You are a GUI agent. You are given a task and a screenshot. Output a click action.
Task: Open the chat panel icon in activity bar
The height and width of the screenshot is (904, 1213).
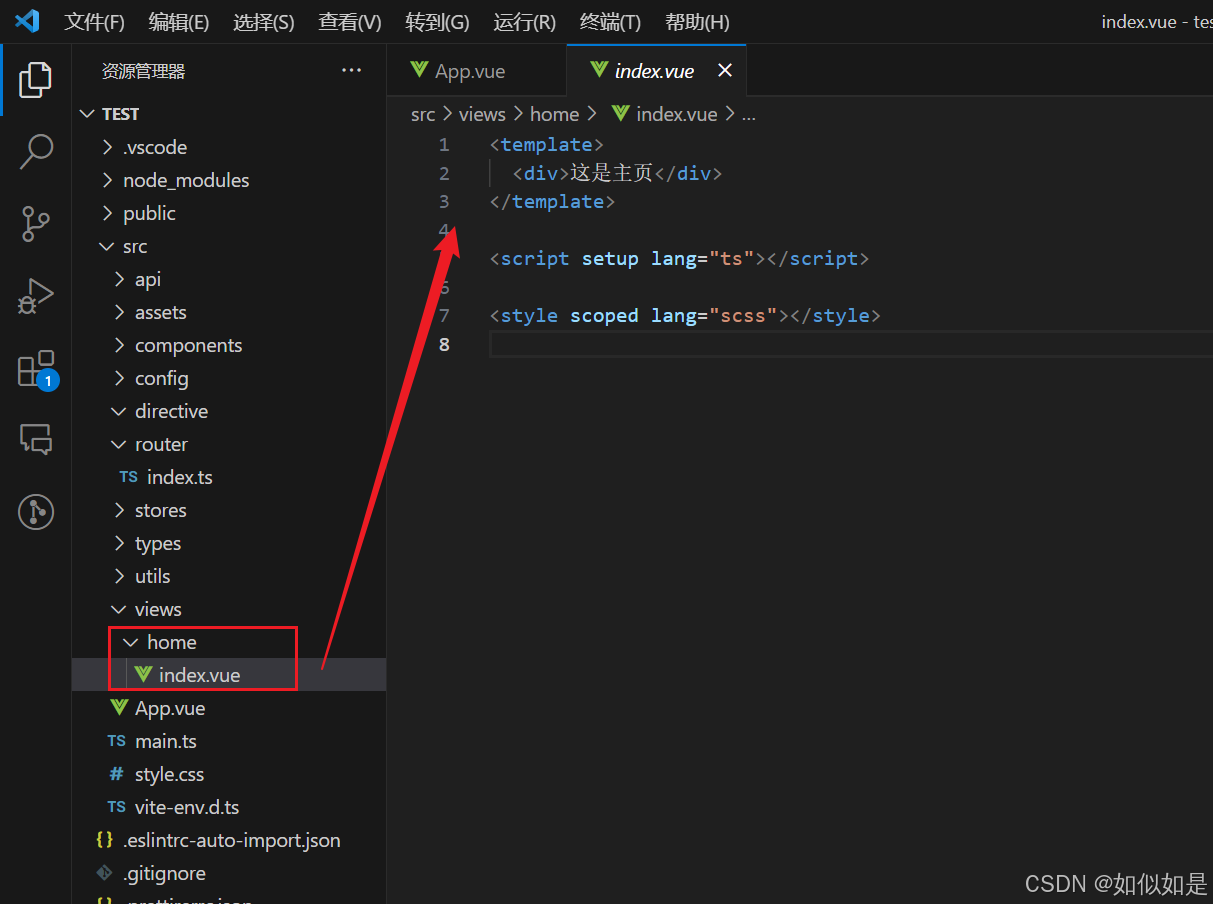pyautogui.click(x=35, y=439)
